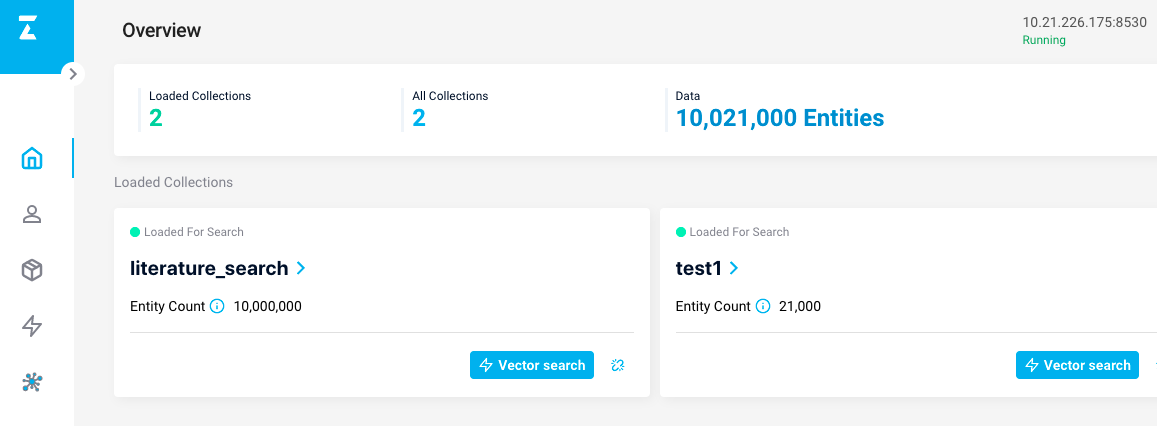Viewport: 1157px width, 426px height.
Task: Click Entity Count info icon for test1
Action: [x=763, y=306]
